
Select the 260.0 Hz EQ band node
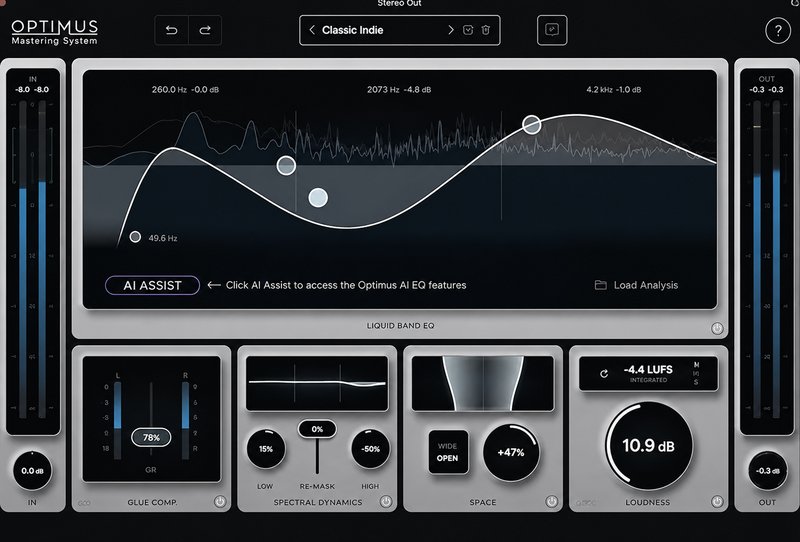(x=286, y=165)
